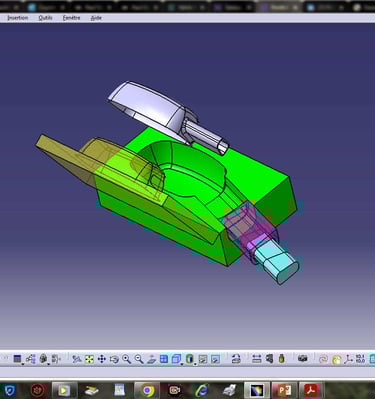The image size is (375, 399).
Task: Open the Fenêtre menu
Action: [71, 18]
